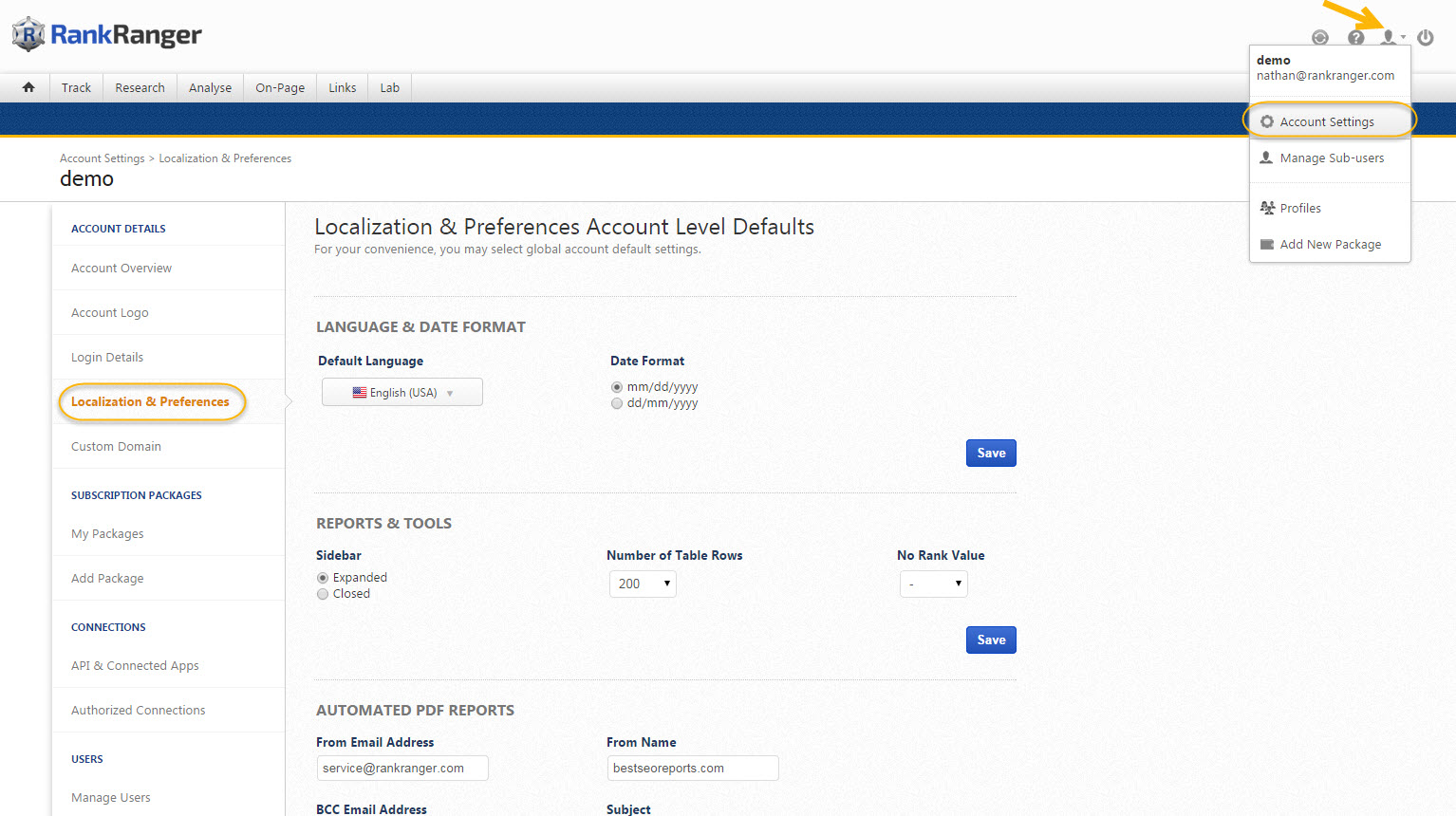1456x816 pixels.
Task: Click the sync/refresh icon in header
Action: [1319, 38]
